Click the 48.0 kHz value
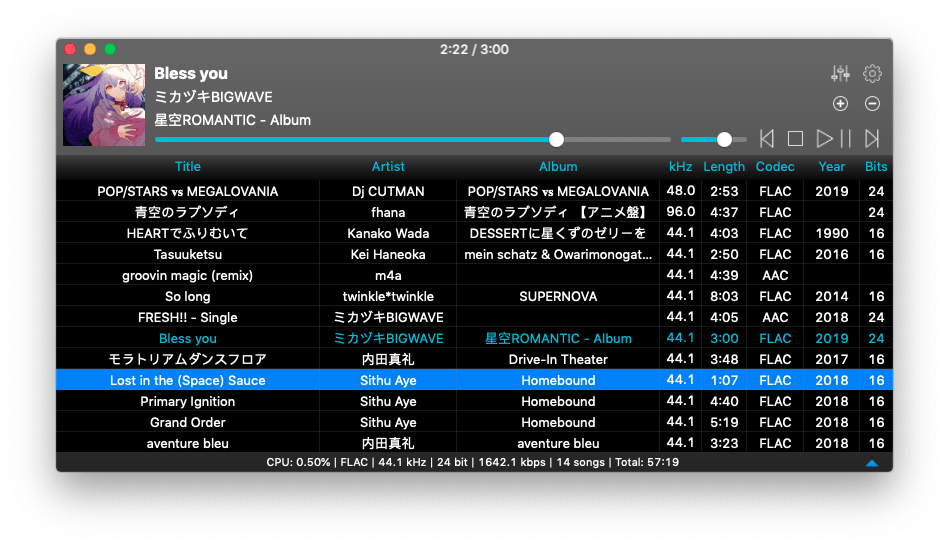The image size is (949, 546). (680, 191)
